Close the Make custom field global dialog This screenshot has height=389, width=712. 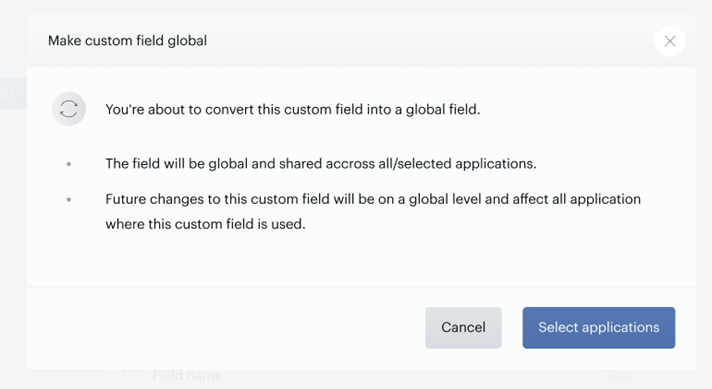670,41
